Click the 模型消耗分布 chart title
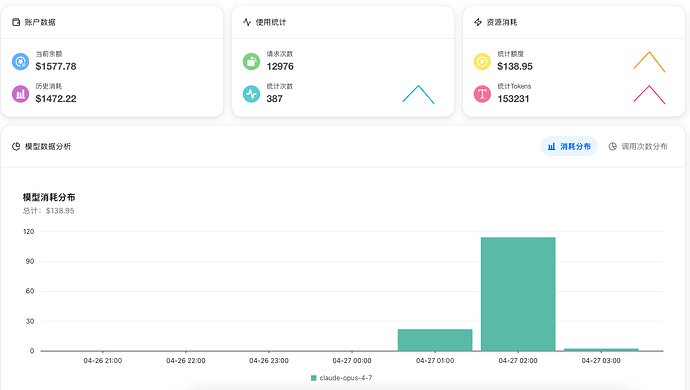 [49, 197]
